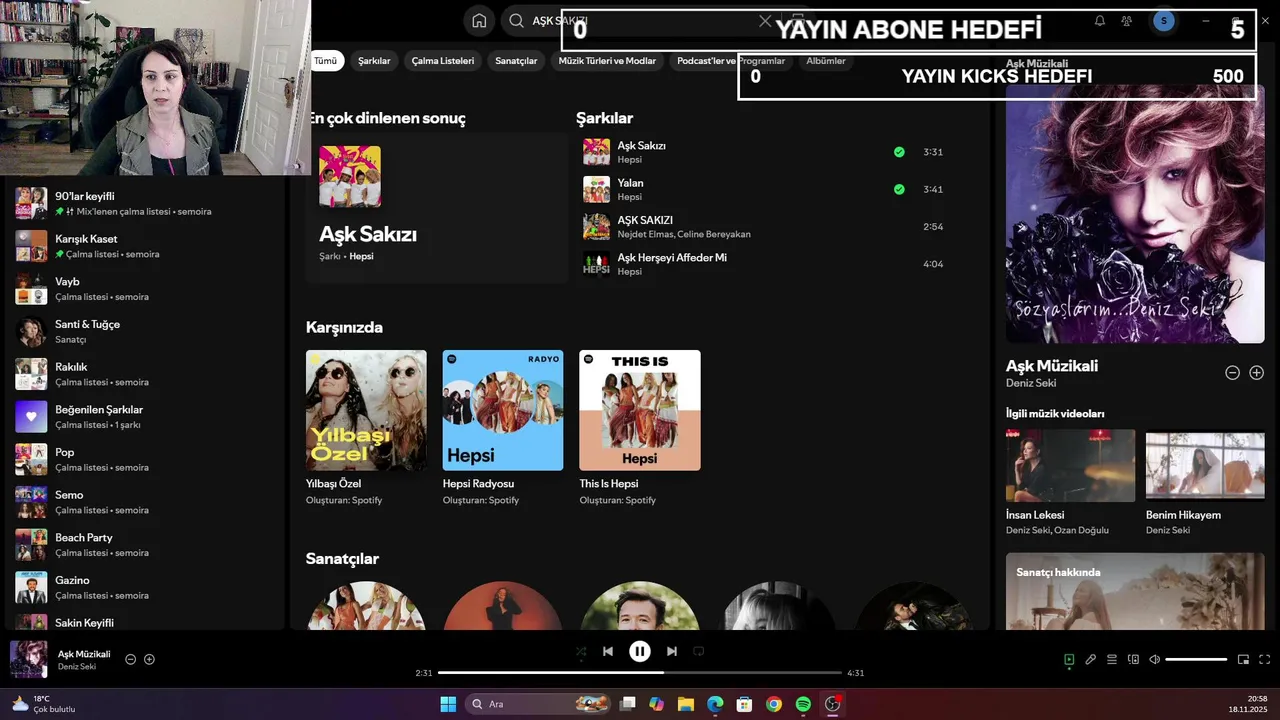
Task: Open the Sanatçı hakkında card
Action: [1135, 591]
